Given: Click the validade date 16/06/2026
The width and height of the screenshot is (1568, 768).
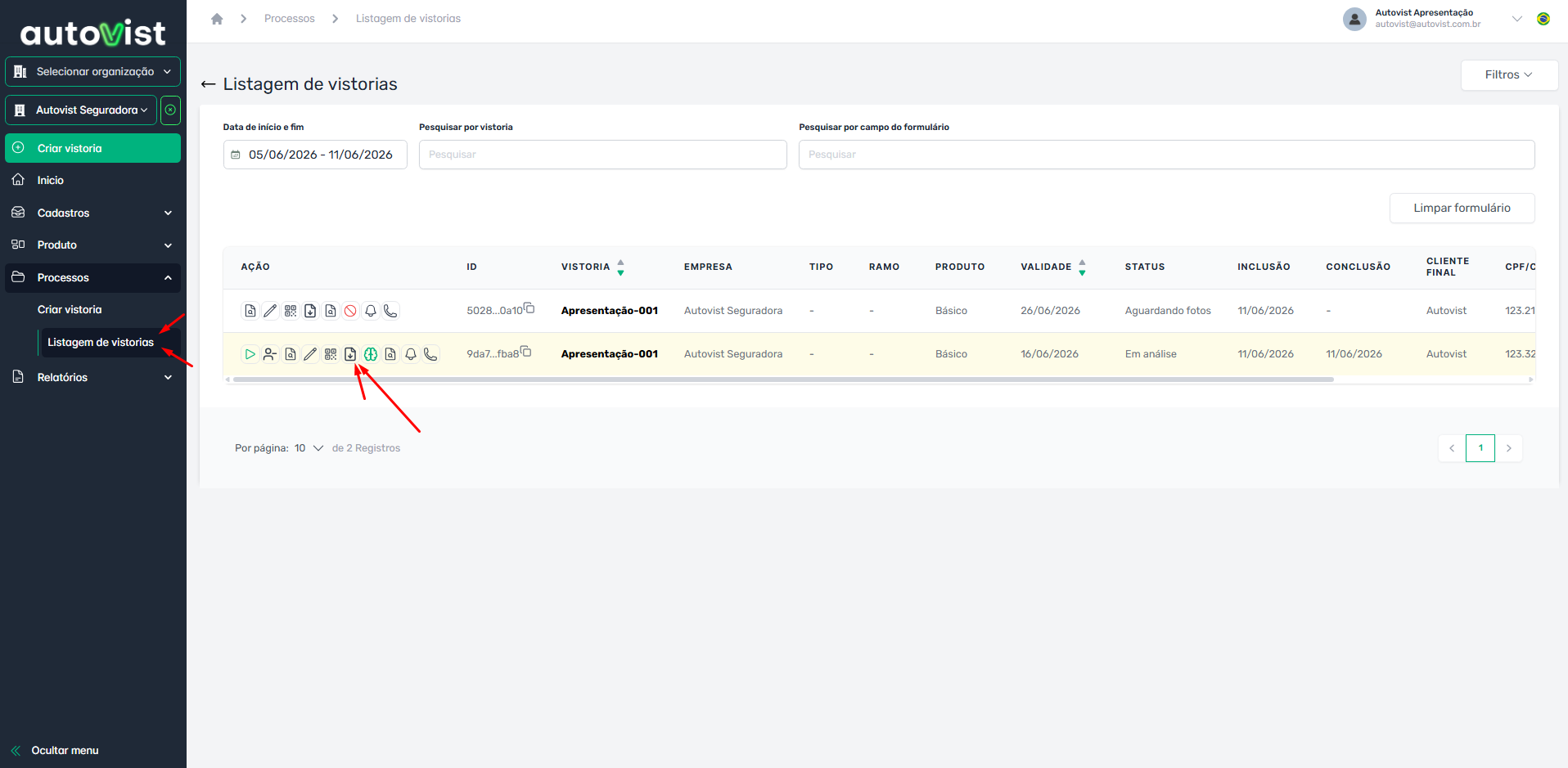Looking at the screenshot, I should [1049, 354].
